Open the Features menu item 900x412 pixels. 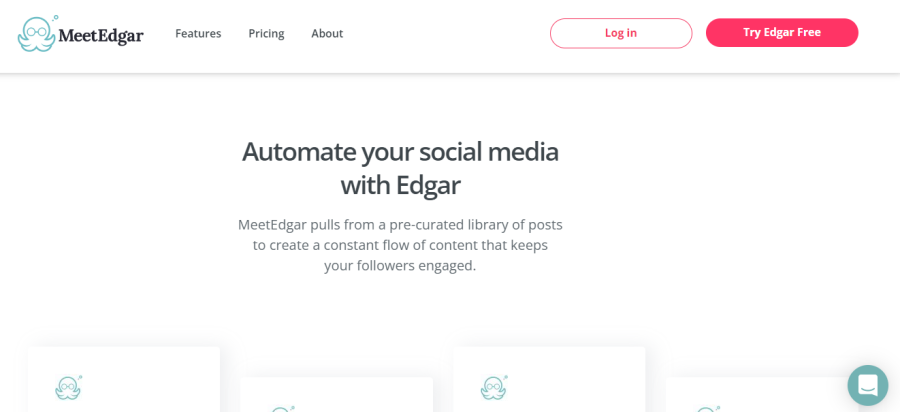click(x=198, y=33)
